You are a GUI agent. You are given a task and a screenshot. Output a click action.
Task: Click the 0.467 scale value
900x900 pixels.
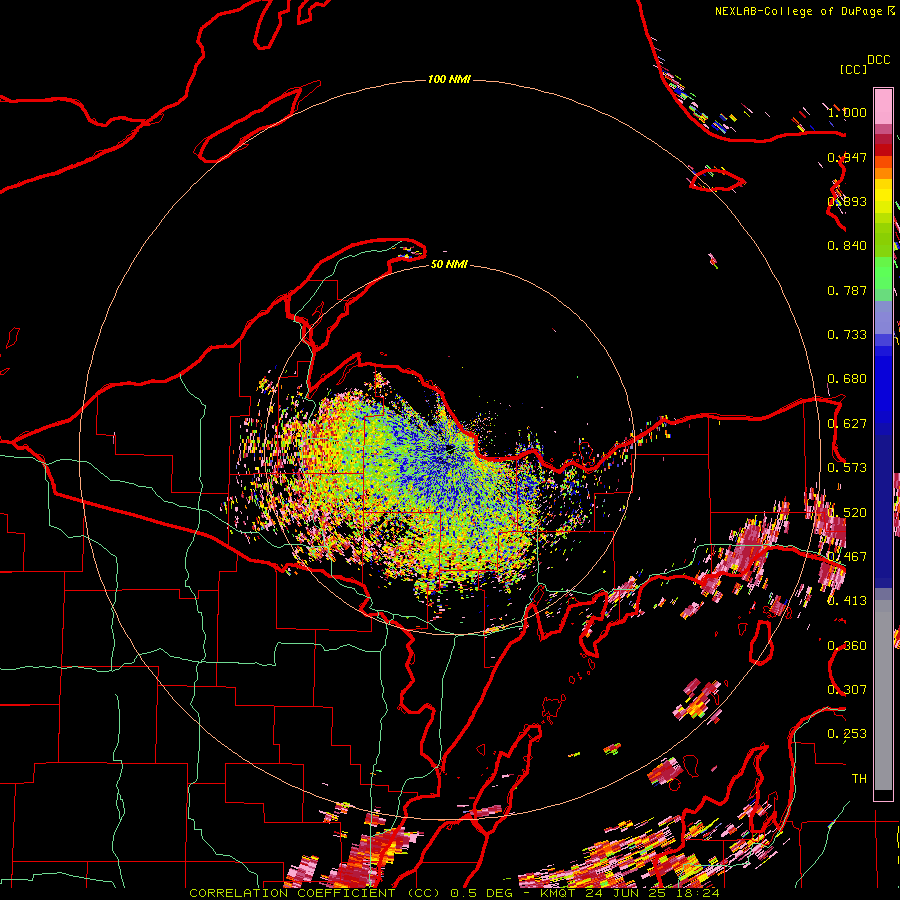click(x=847, y=557)
